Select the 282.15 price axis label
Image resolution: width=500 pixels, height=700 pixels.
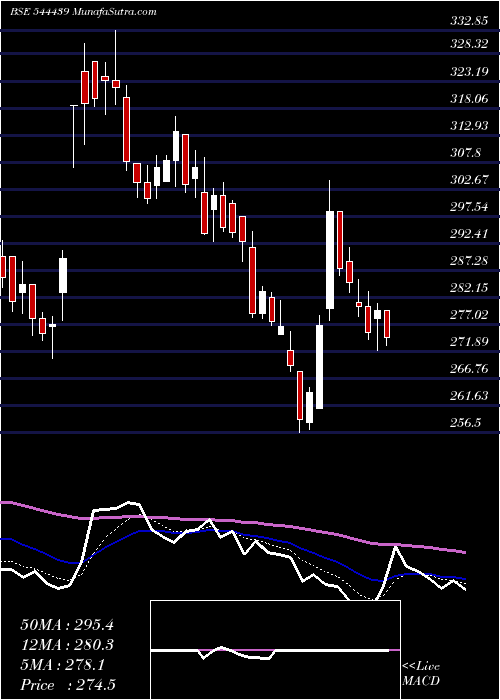coord(468,288)
